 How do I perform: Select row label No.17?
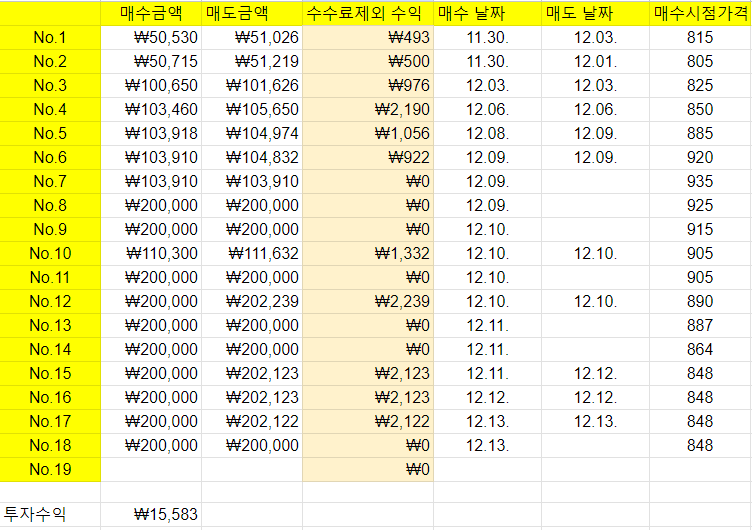[x=50, y=421]
